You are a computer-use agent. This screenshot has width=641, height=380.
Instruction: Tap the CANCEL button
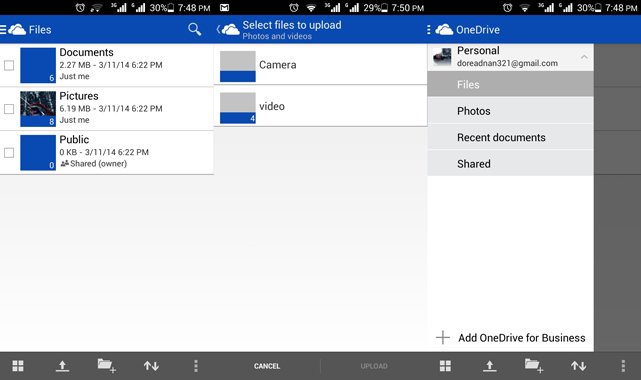tap(267, 366)
